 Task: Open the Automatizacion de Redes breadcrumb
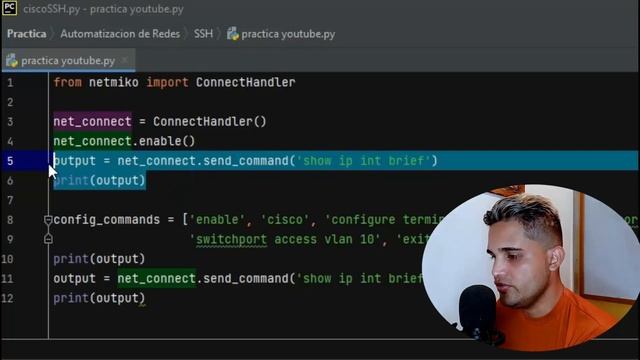pos(120,34)
